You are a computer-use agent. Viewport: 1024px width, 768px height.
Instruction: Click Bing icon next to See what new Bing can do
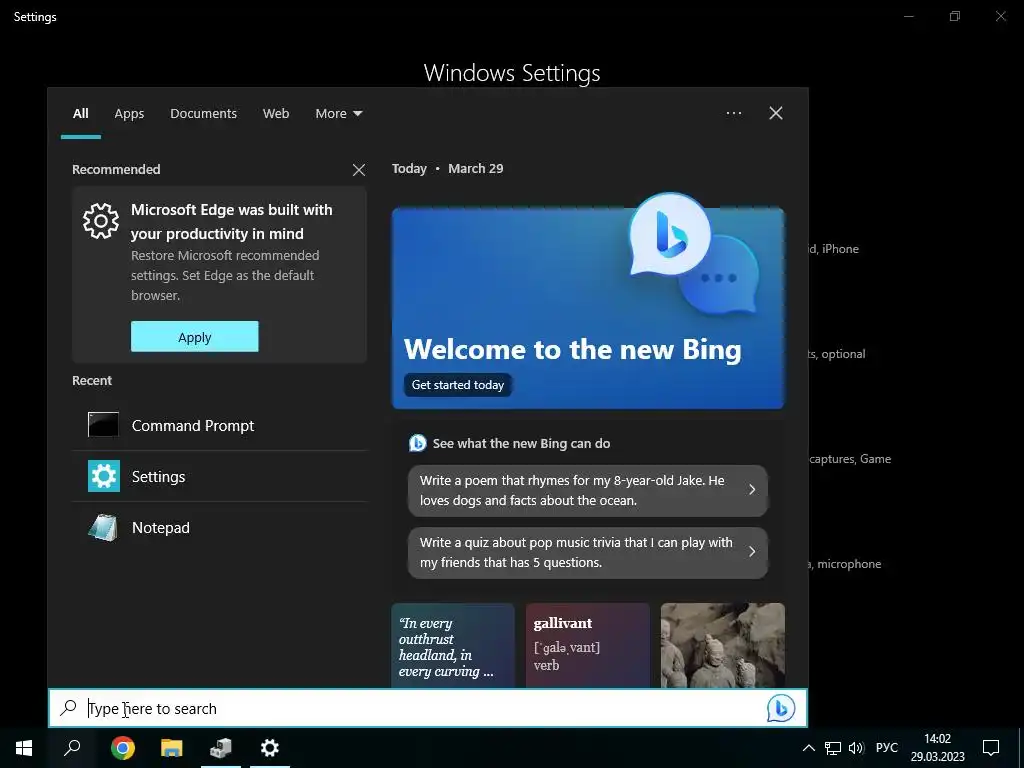pyautogui.click(x=417, y=443)
